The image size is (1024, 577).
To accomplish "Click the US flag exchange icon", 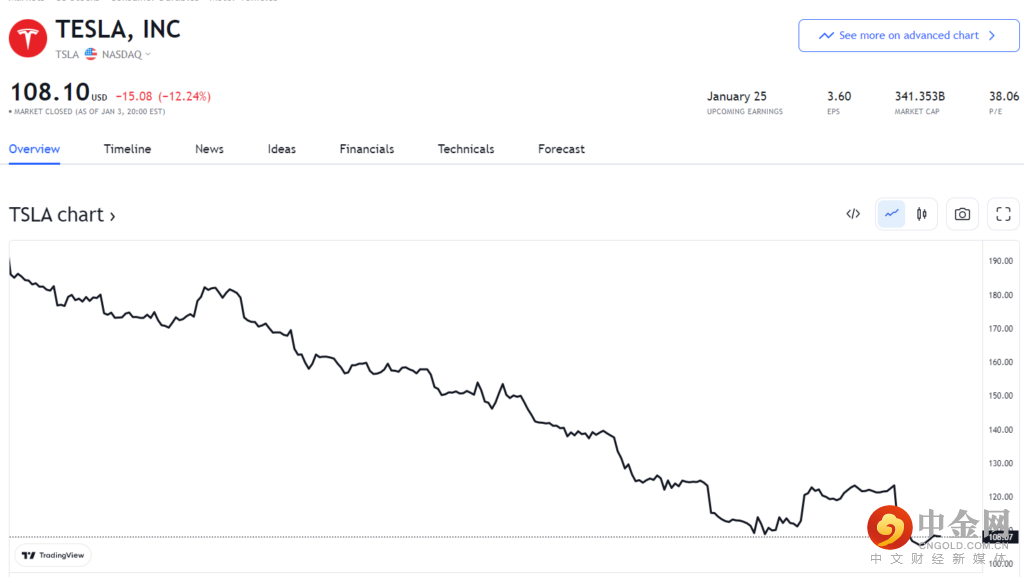I will pyautogui.click(x=91, y=54).
